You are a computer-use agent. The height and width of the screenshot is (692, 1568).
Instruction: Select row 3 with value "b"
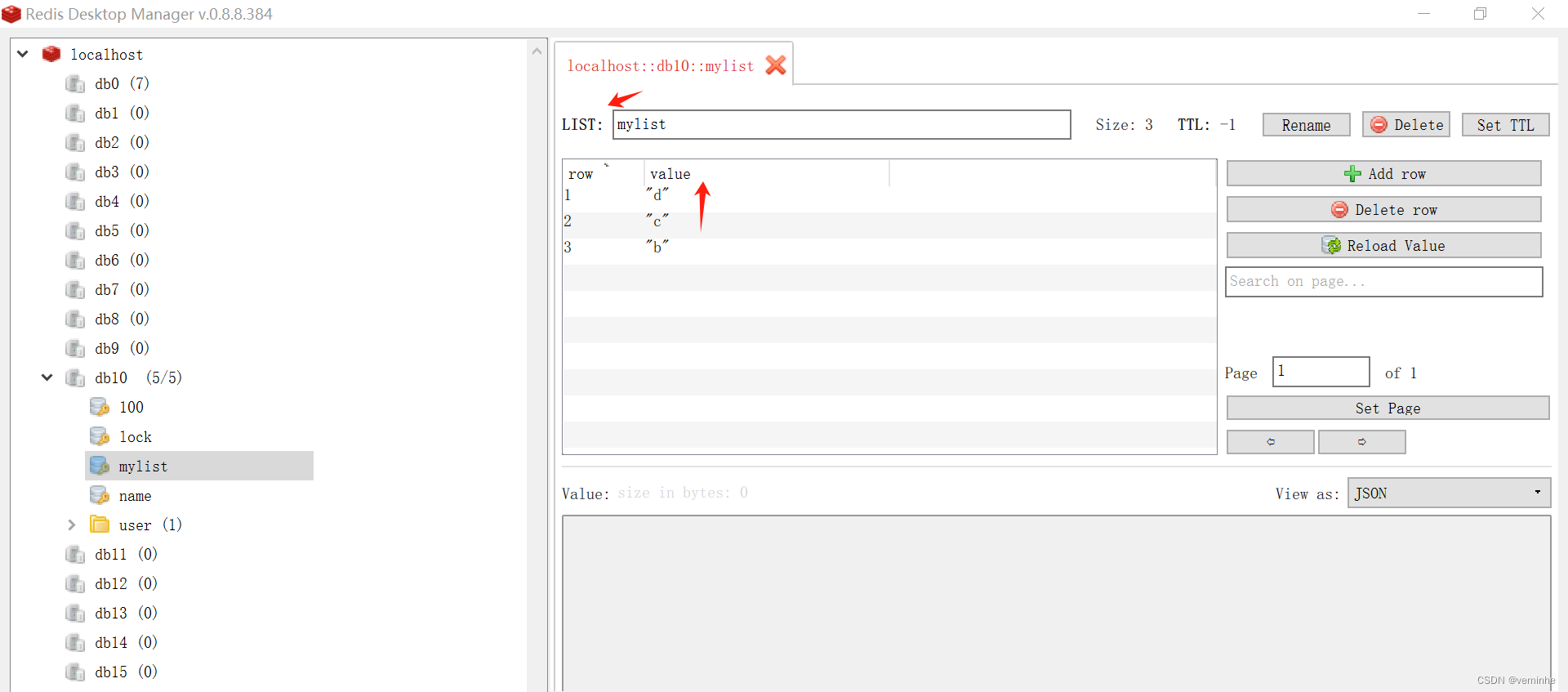[x=889, y=248]
